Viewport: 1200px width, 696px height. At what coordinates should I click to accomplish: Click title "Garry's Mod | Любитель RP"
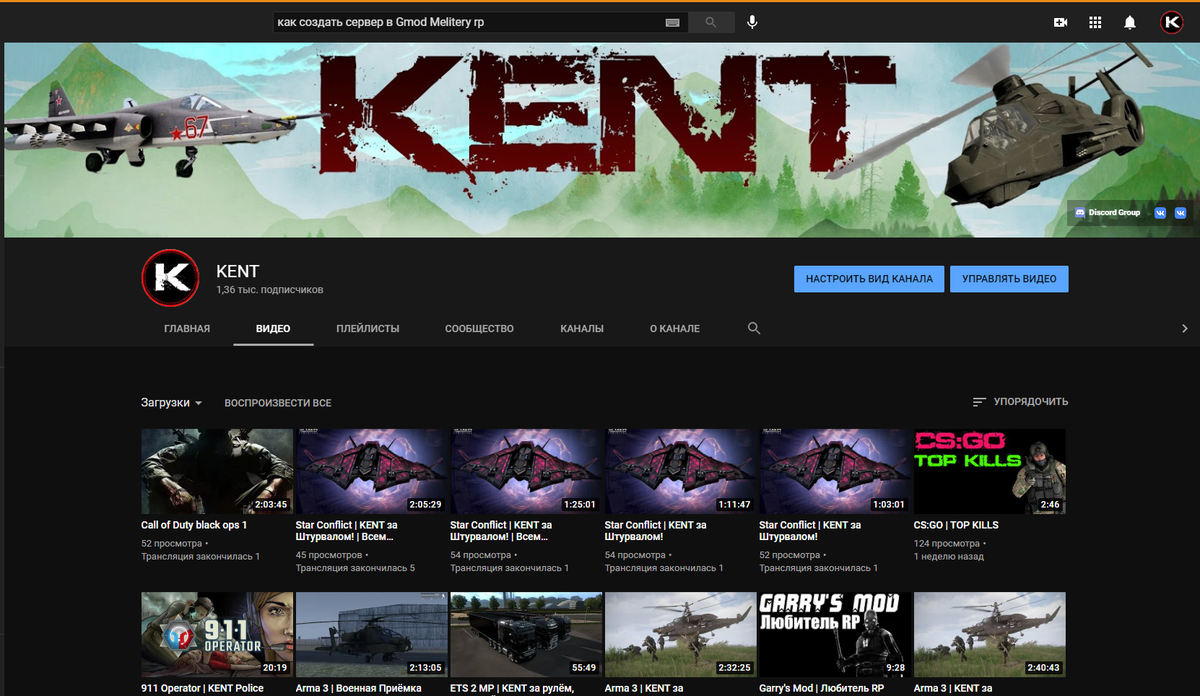click(x=821, y=688)
